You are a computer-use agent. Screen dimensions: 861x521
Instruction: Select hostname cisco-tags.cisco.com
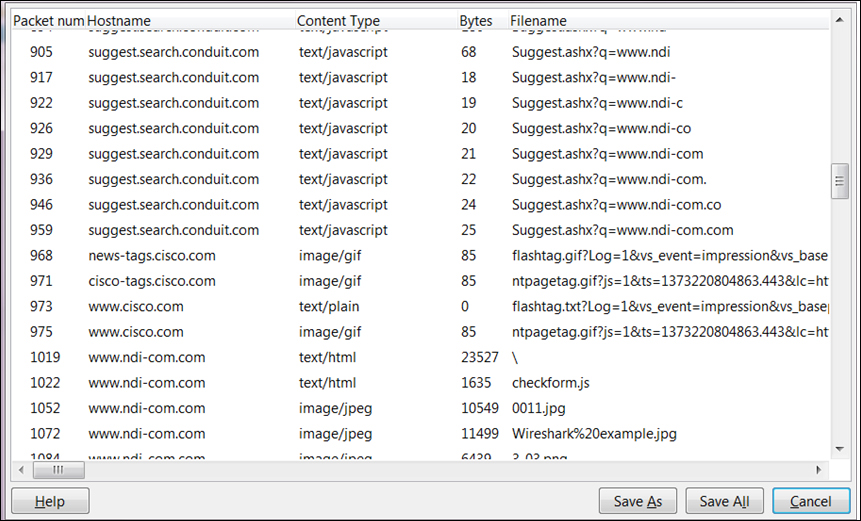(152, 281)
